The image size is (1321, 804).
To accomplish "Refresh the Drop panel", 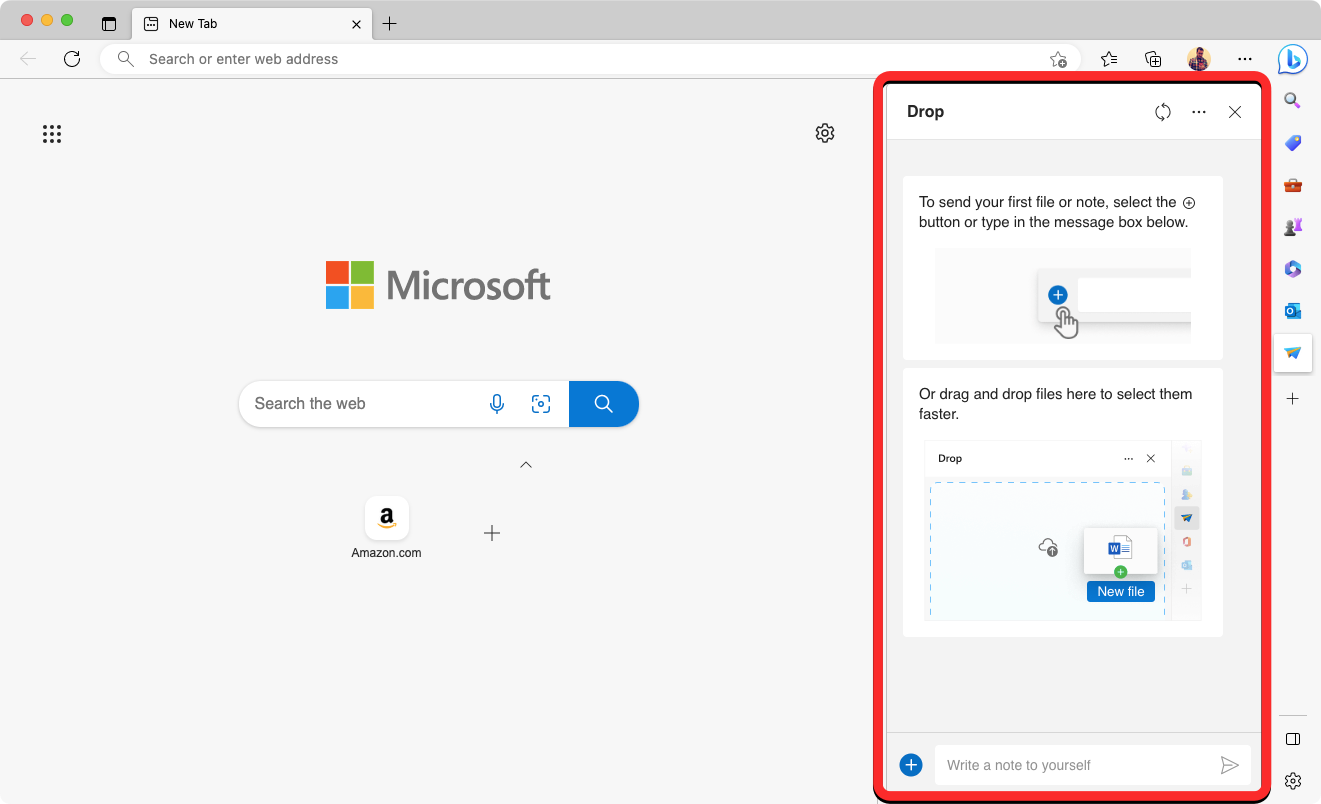I will [1162, 112].
